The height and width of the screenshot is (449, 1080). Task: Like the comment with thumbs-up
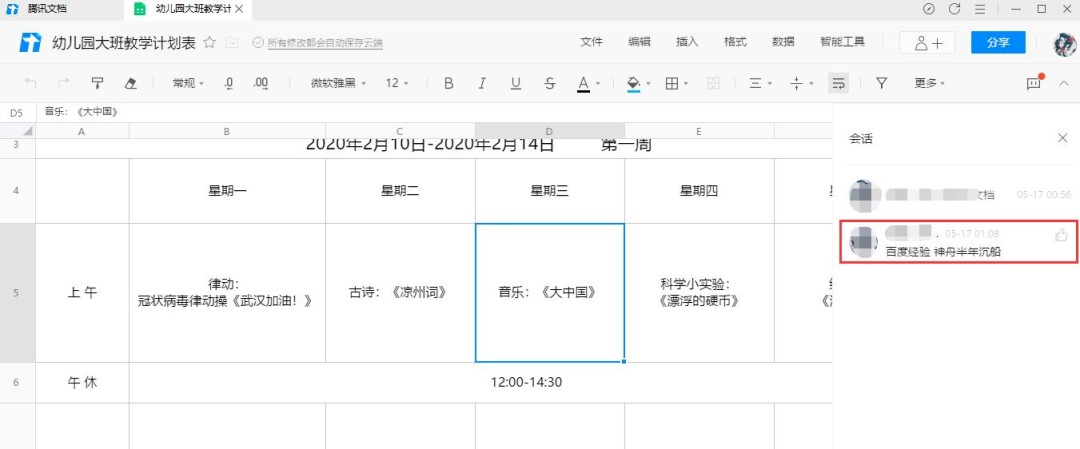click(x=1061, y=235)
